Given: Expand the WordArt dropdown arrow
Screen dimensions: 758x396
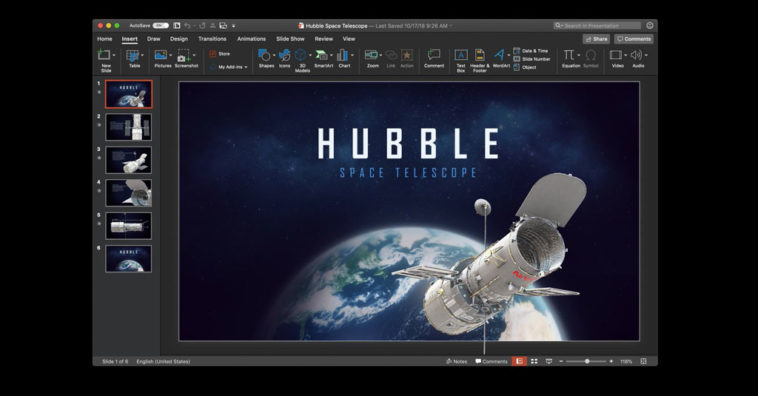Looking at the screenshot, I should click(x=509, y=55).
